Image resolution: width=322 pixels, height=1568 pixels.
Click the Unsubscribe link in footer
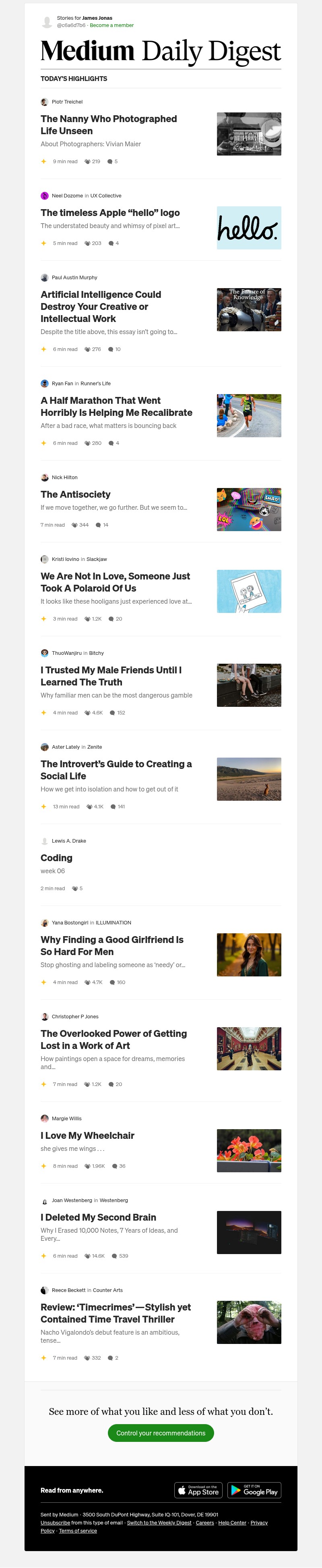pyautogui.click(x=55, y=1522)
